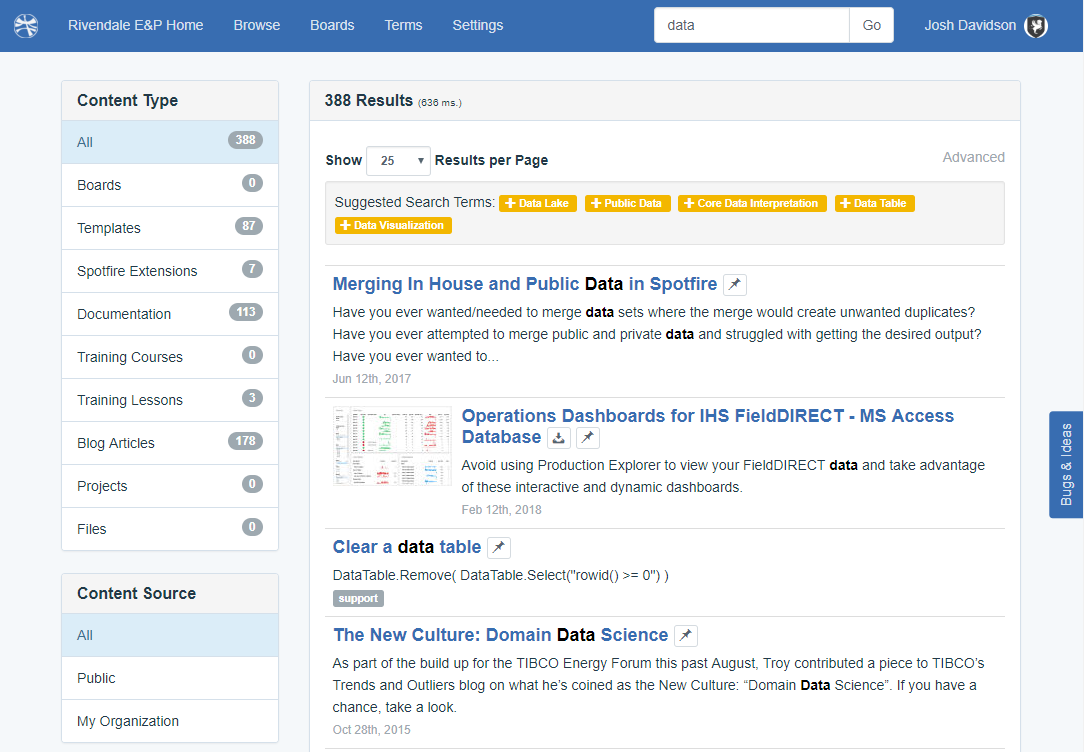Focus the search field containing data

coord(751,26)
